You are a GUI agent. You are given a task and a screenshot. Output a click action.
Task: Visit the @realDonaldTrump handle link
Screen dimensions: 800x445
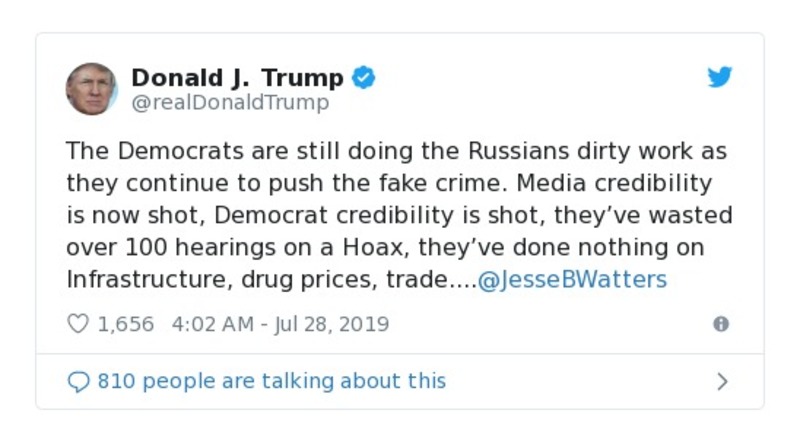pyautogui.click(x=230, y=103)
